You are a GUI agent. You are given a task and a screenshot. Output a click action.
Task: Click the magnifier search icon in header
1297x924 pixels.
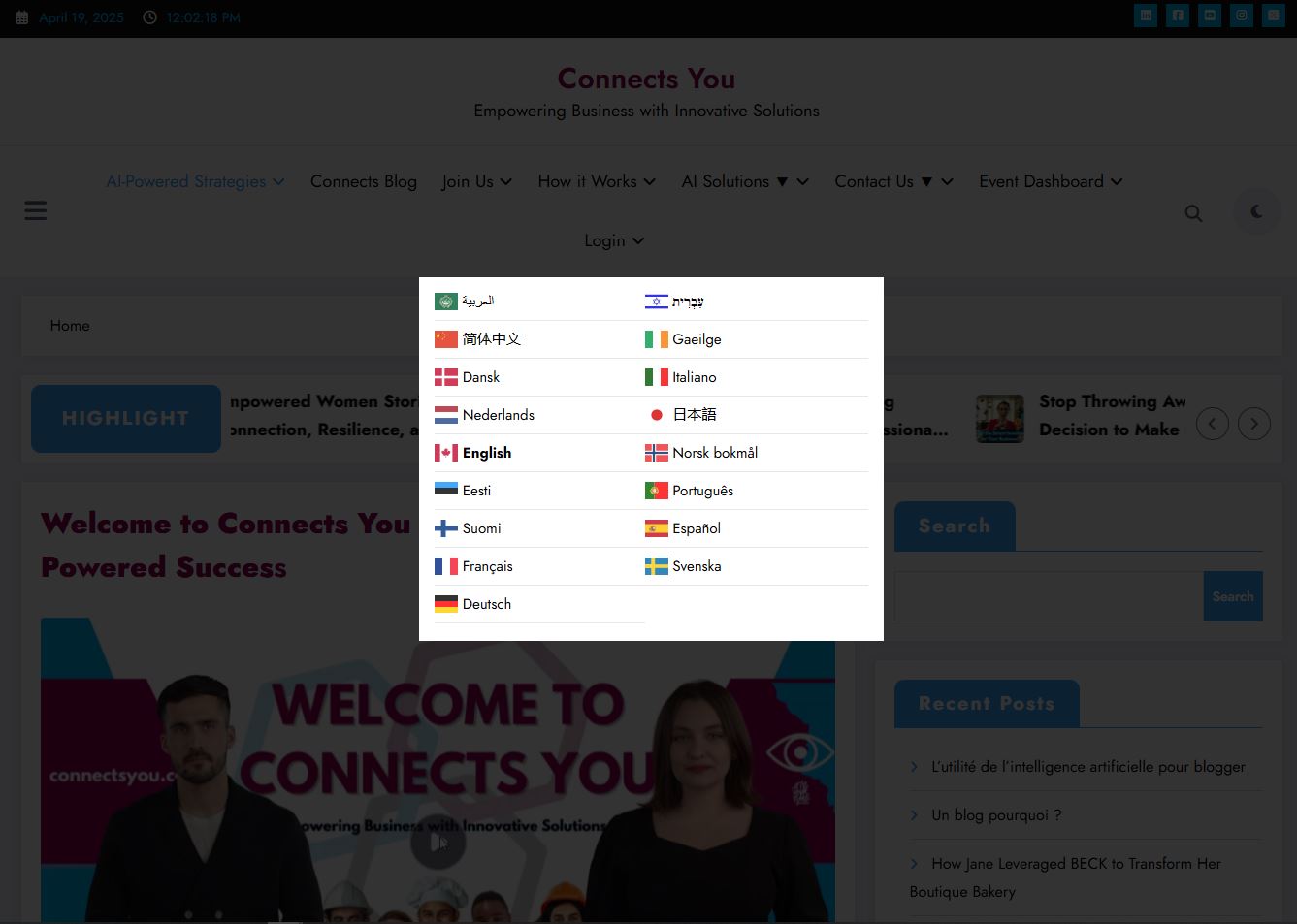coord(1193,213)
